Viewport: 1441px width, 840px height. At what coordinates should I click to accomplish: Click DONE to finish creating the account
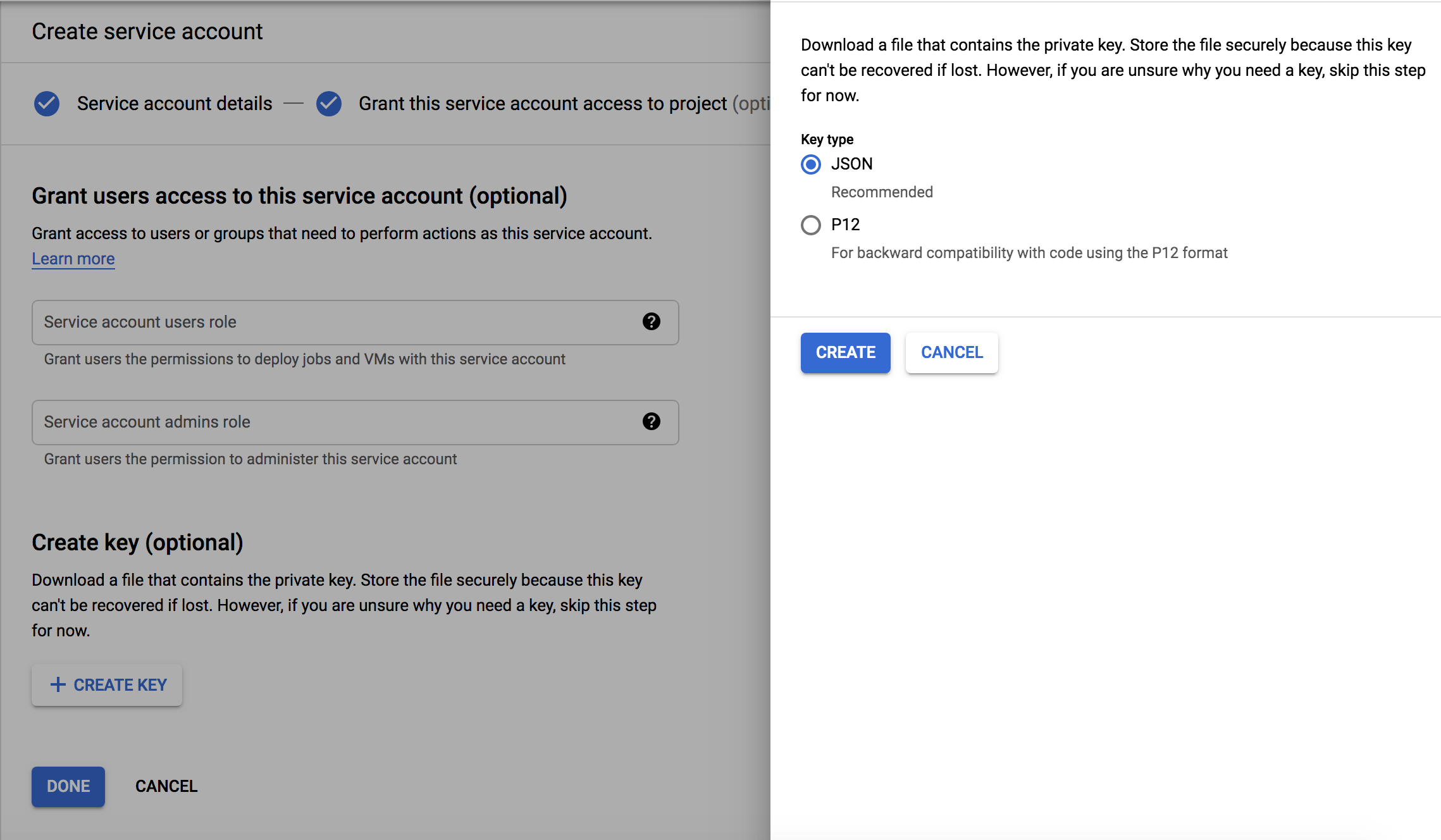[x=68, y=786]
